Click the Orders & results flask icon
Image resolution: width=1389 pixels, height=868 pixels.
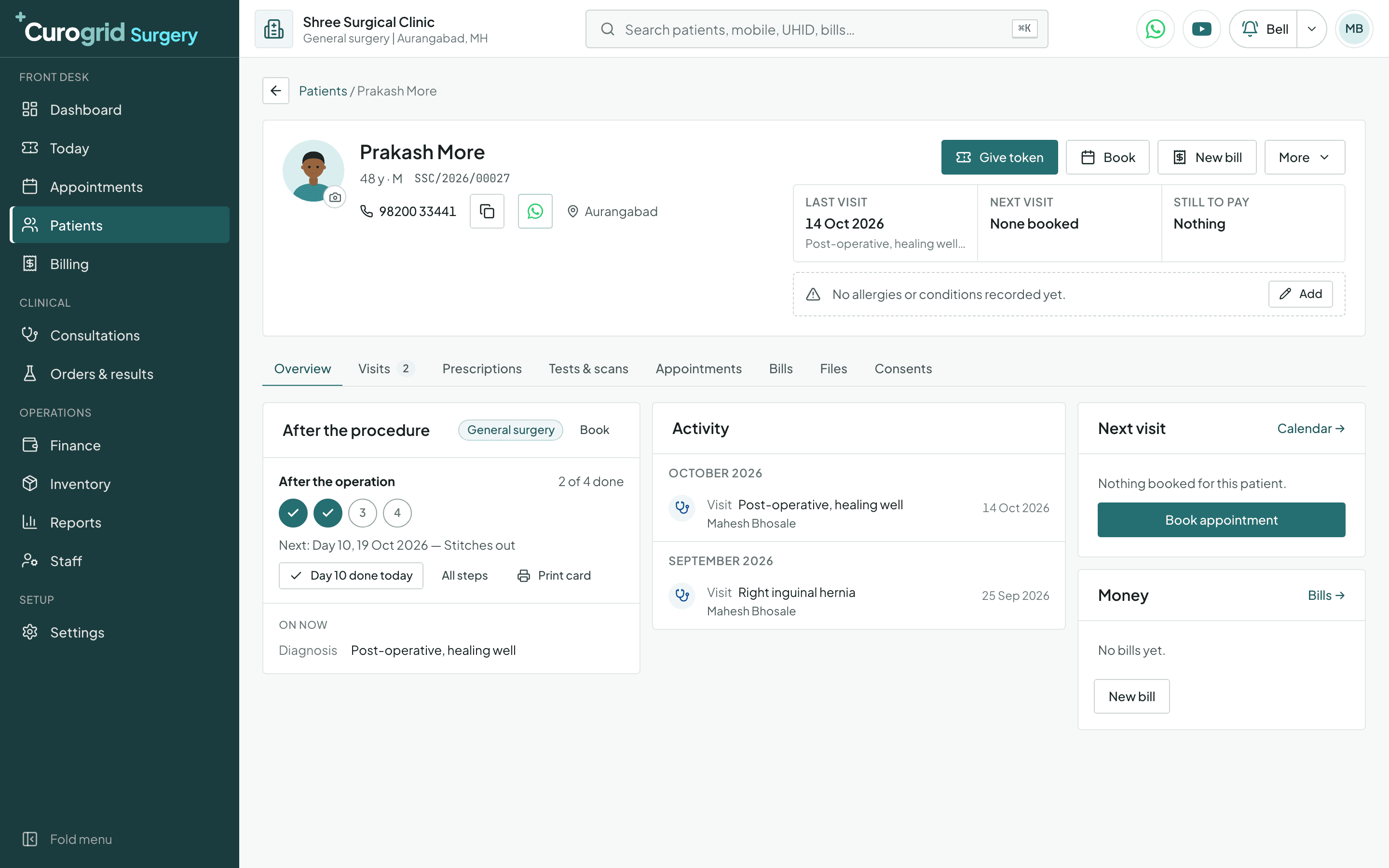(30, 374)
